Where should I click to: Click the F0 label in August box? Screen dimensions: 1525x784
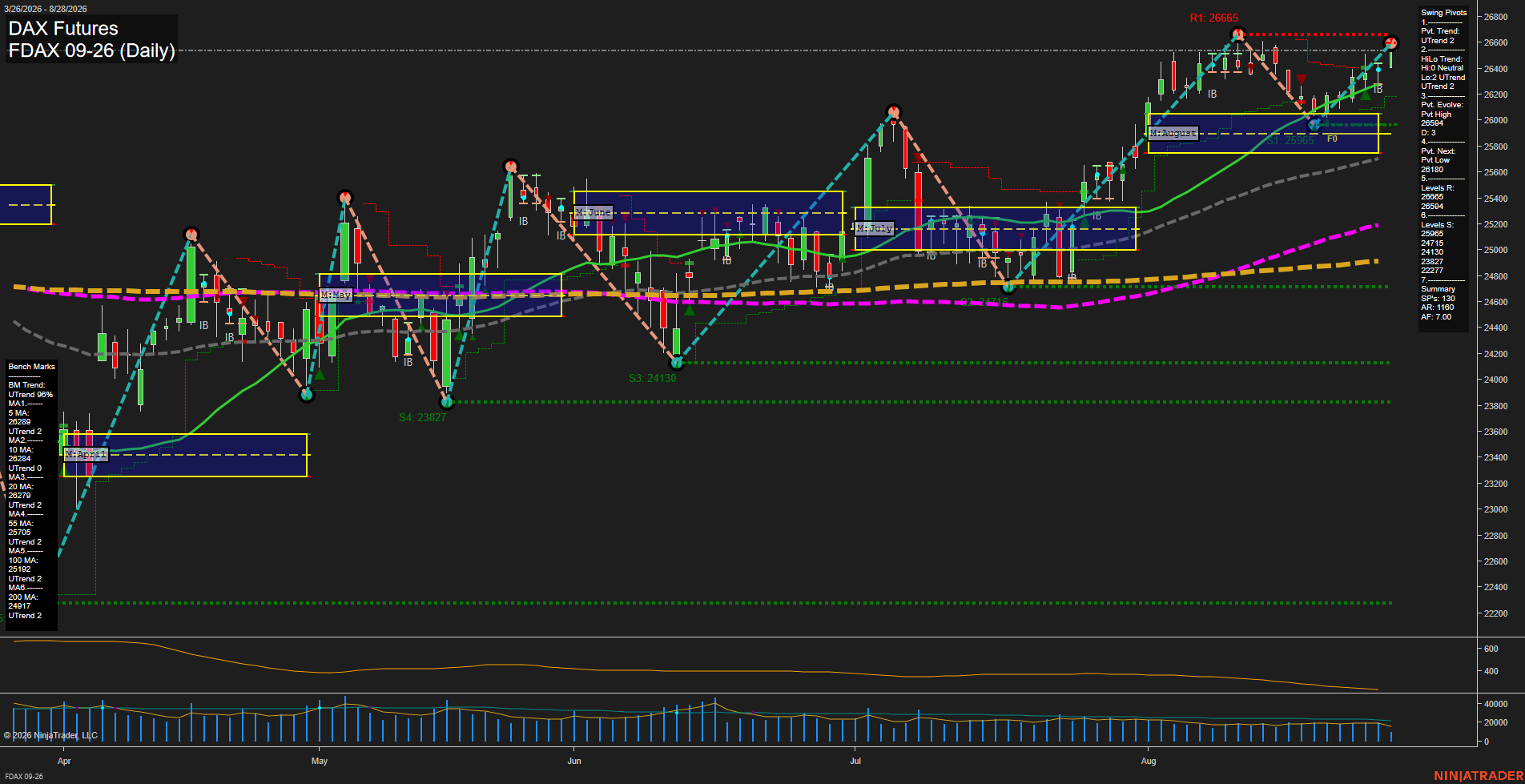pos(1332,139)
